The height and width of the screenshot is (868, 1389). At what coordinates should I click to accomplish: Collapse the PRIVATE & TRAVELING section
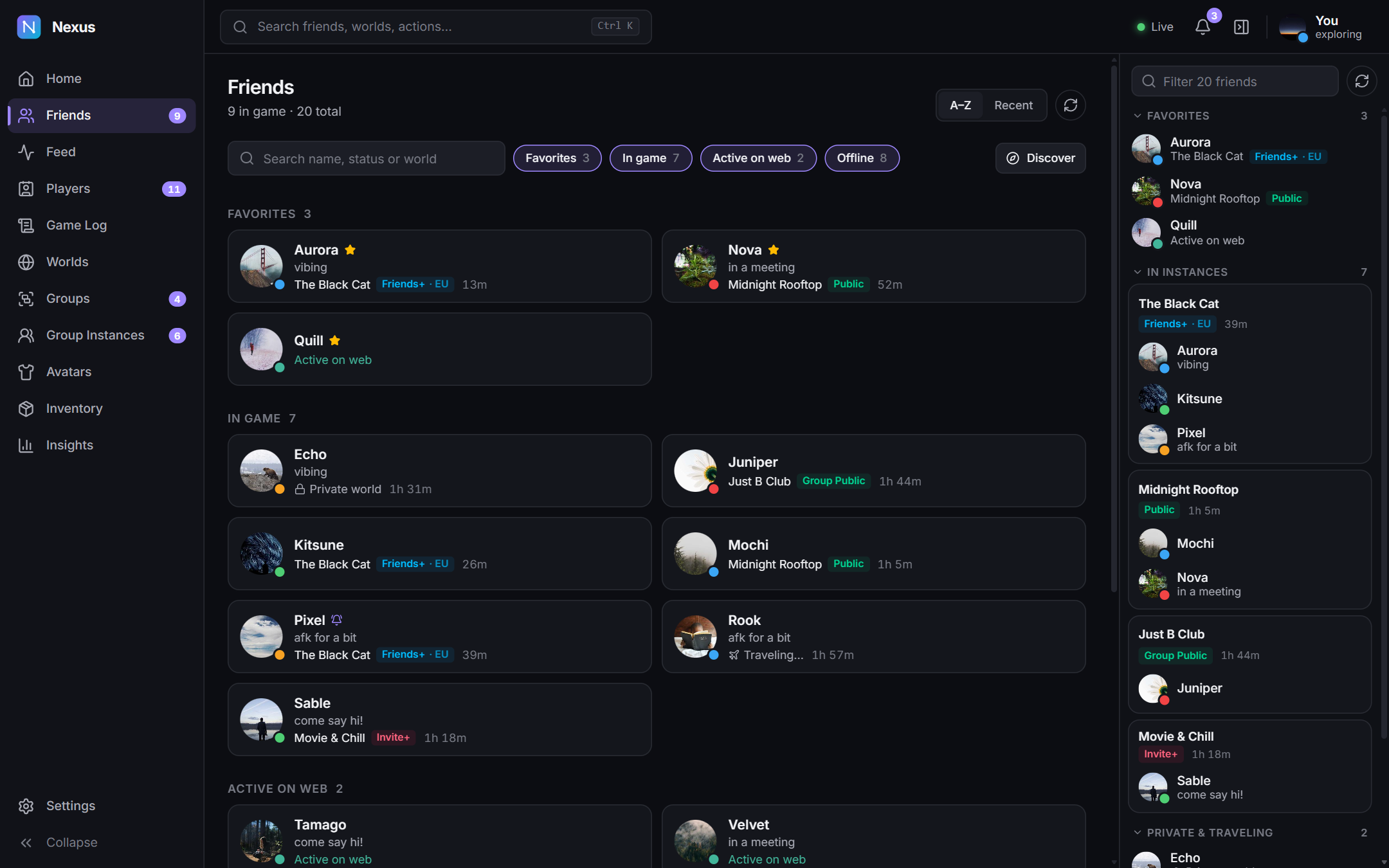point(1250,833)
